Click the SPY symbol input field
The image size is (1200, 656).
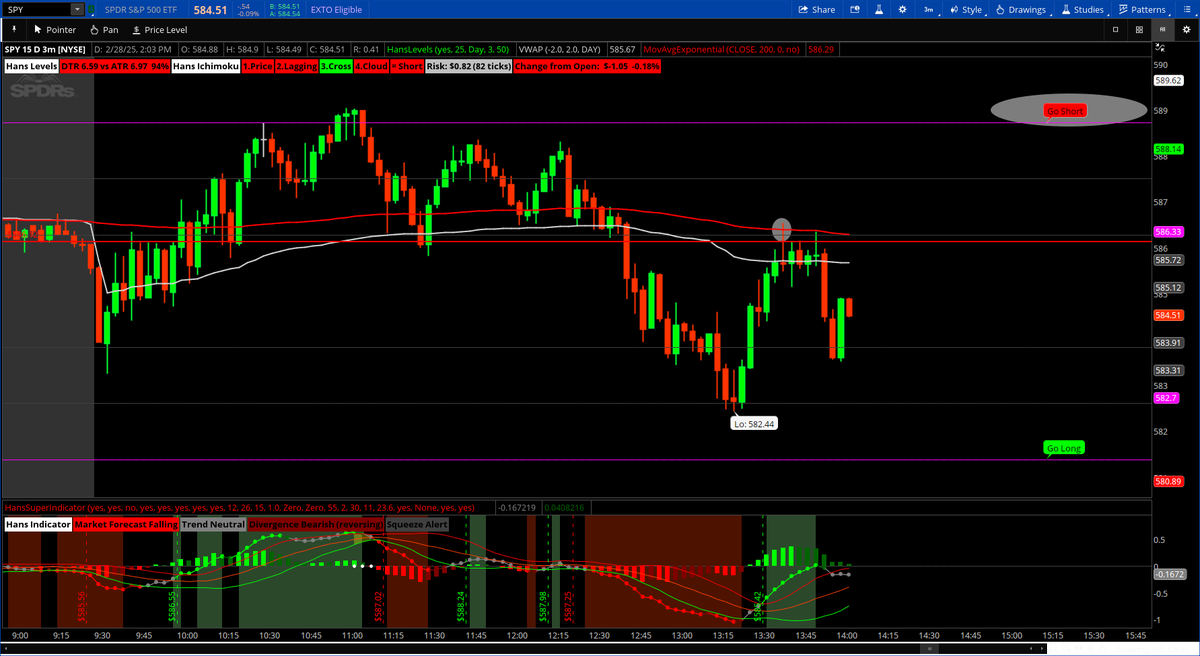38,9
